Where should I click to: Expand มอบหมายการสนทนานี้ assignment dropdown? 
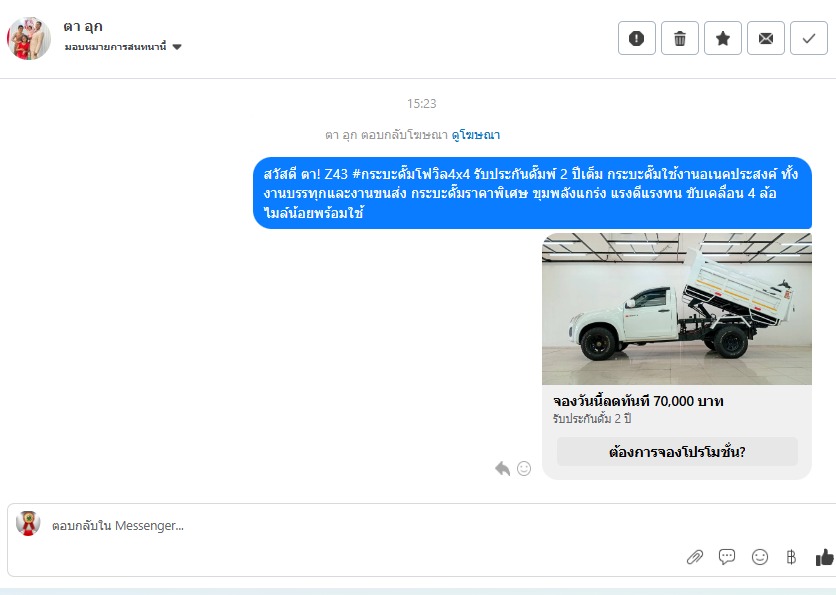coord(123,47)
